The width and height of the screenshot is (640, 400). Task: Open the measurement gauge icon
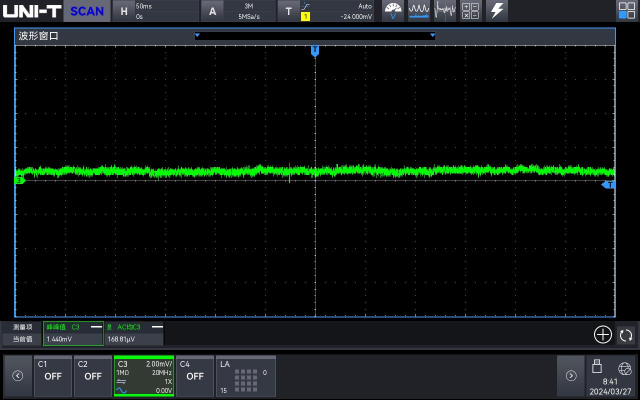[x=394, y=11]
